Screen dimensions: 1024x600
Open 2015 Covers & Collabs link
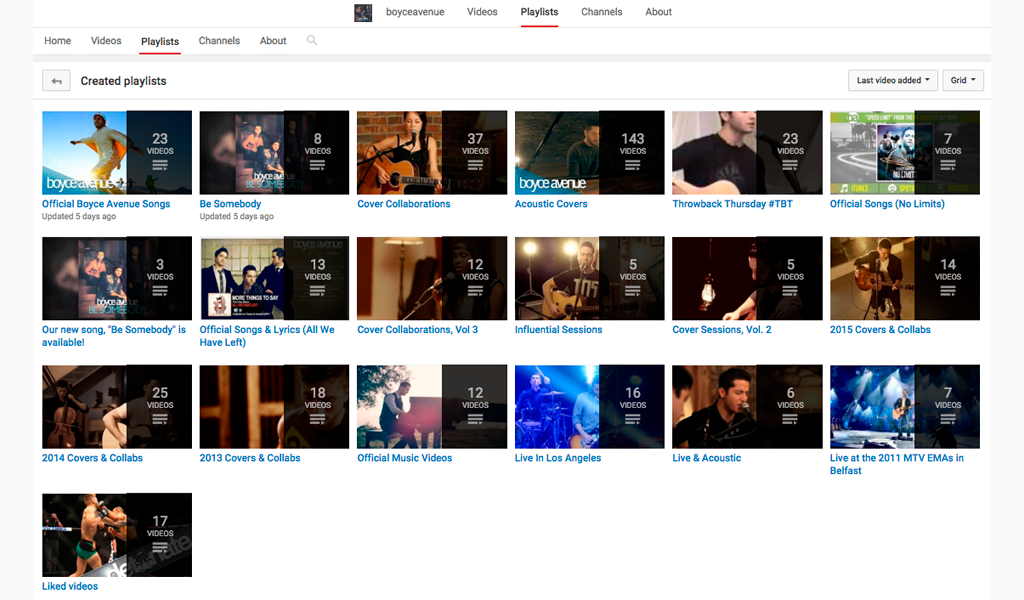(880, 330)
